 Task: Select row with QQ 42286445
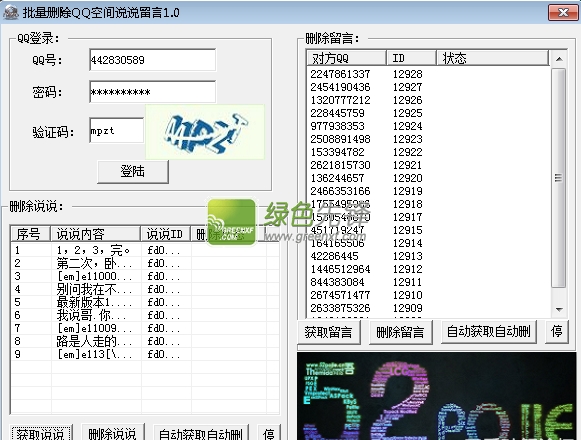click(x=428, y=256)
